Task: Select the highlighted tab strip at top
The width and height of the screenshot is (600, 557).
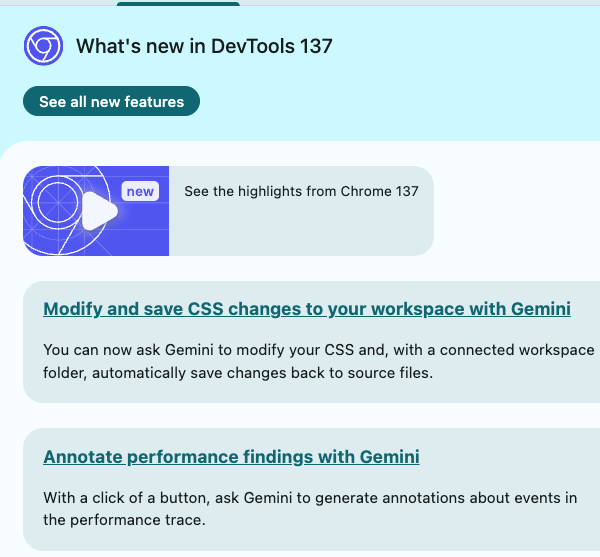Action: pos(178,3)
